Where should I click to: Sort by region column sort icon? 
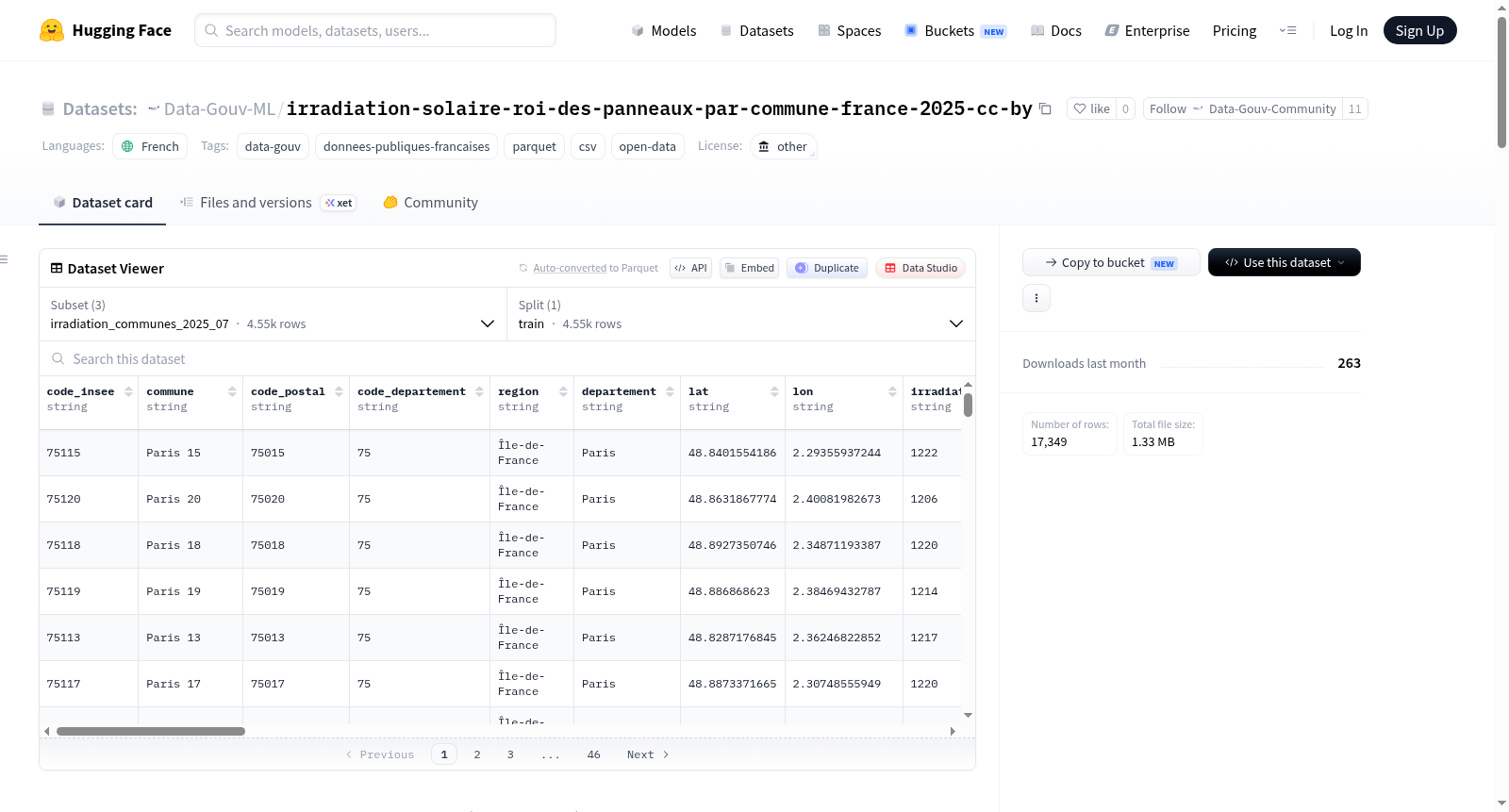point(563,391)
